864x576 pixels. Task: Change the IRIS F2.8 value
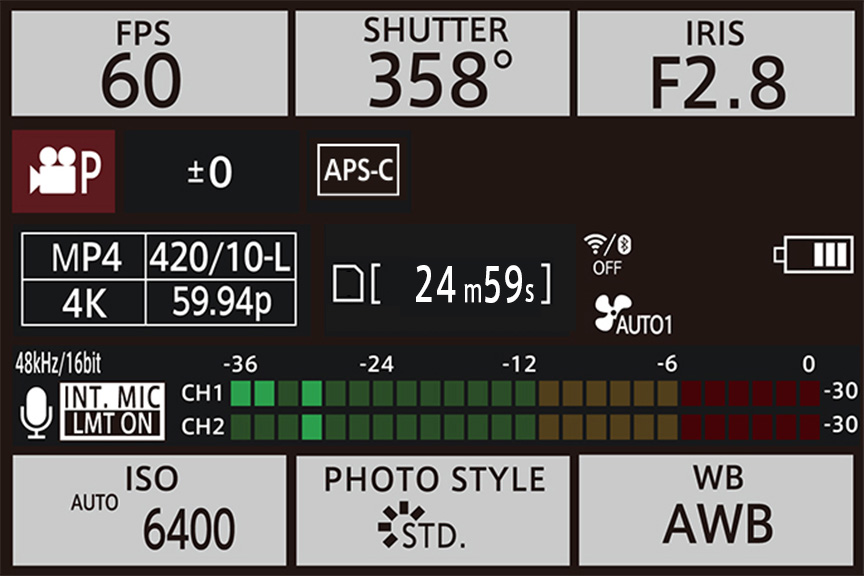point(716,63)
